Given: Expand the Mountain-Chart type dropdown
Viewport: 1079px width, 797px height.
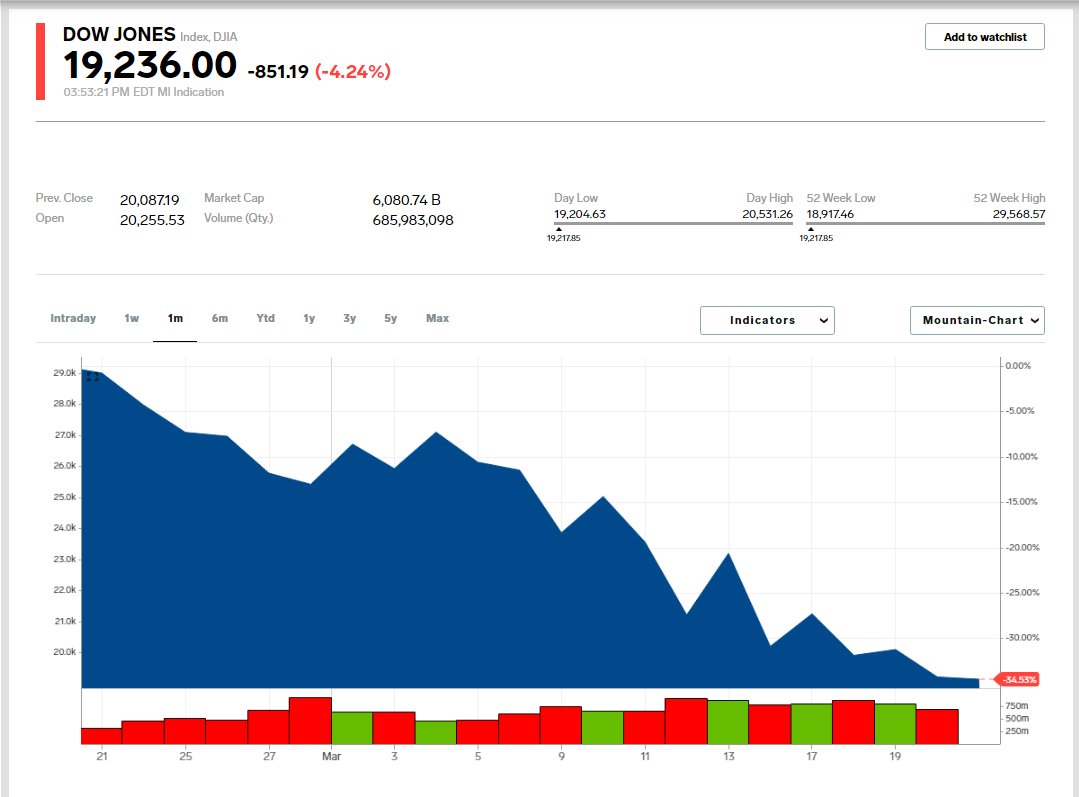Looking at the screenshot, I should tap(977, 321).
